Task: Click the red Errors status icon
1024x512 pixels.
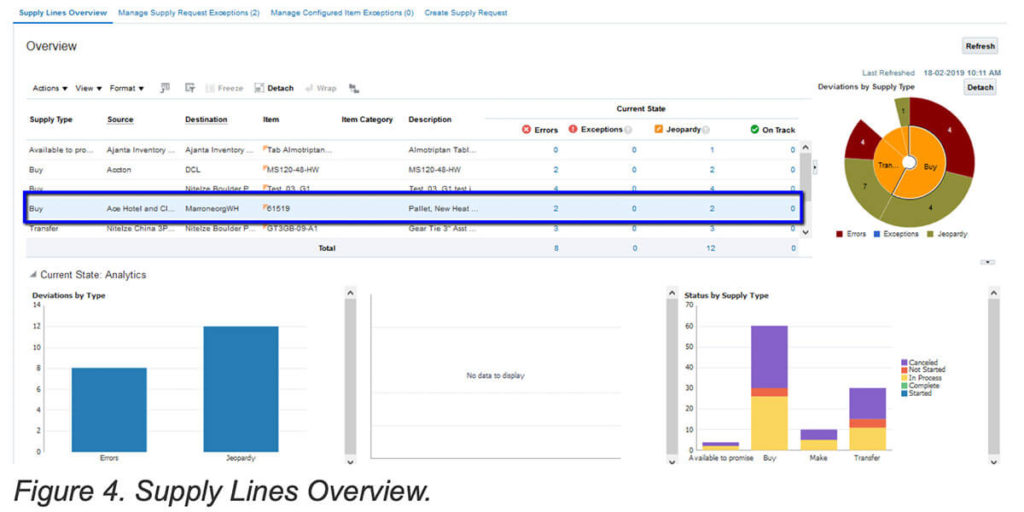Action: [x=526, y=130]
